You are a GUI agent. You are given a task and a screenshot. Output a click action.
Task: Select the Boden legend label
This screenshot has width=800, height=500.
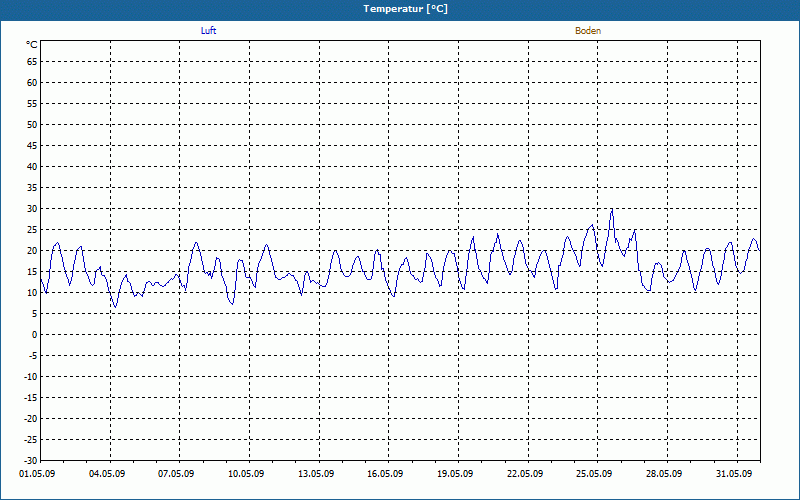(x=588, y=31)
